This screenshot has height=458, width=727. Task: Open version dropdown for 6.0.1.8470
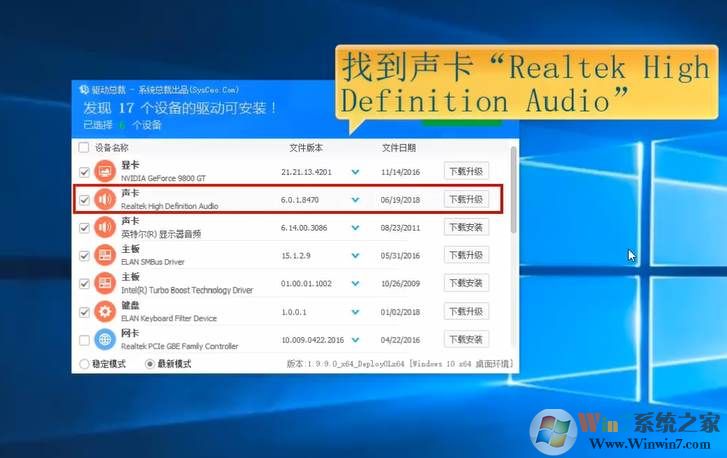355,200
